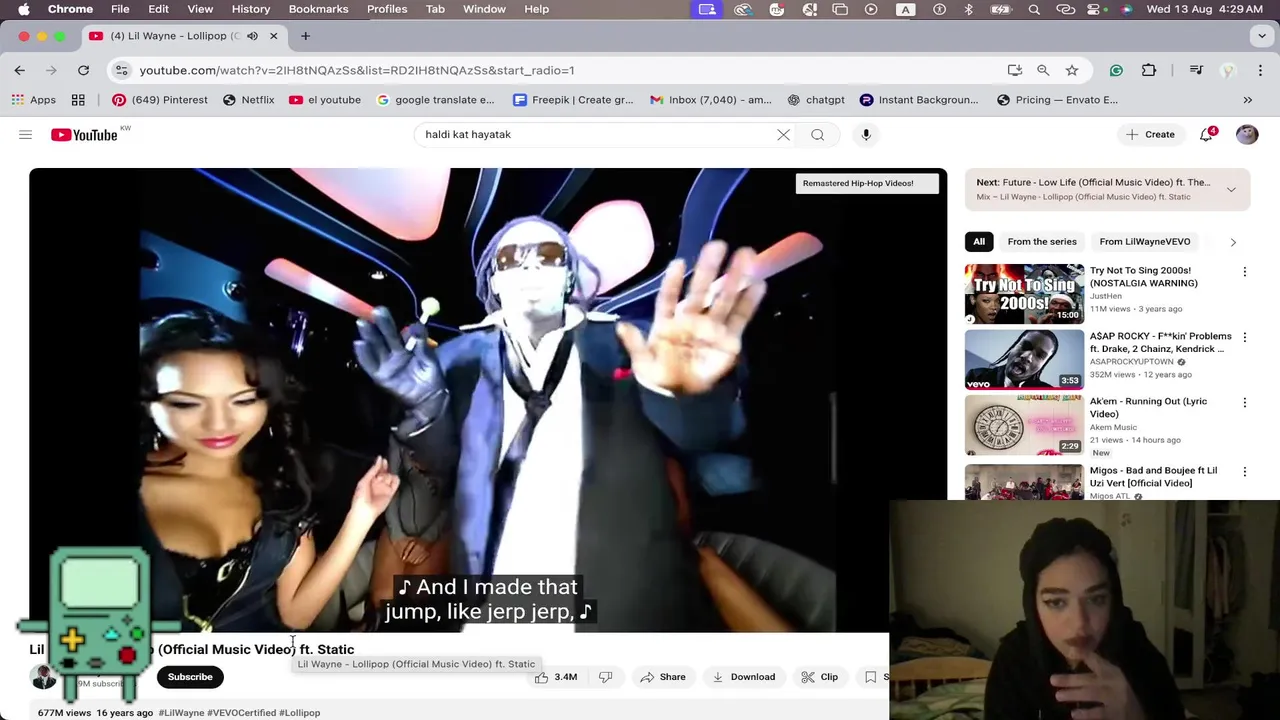Start voice search with the microphone
Viewport: 1280px width, 720px height.
tap(866, 134)
